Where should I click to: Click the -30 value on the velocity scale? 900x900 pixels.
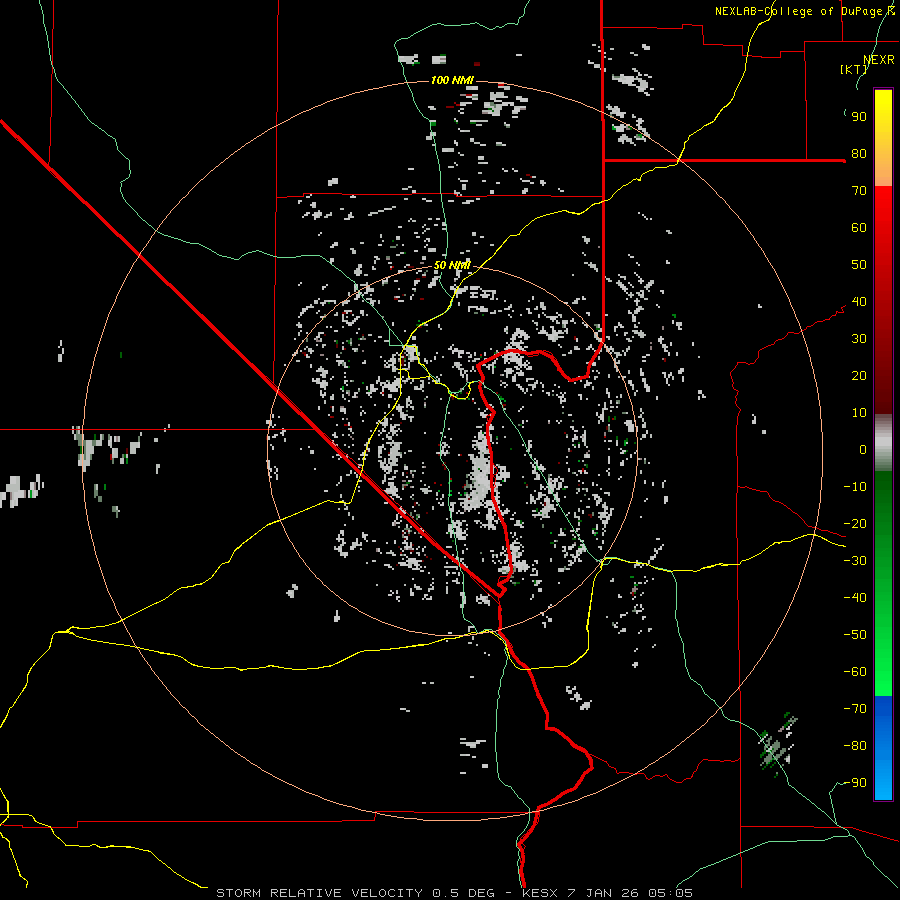pyautogui.click(x=855, y=561)
